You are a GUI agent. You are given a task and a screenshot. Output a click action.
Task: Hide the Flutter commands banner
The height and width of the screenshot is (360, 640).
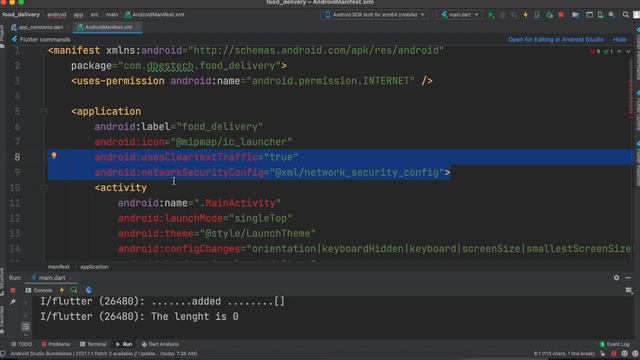click(x=619, y=40)
